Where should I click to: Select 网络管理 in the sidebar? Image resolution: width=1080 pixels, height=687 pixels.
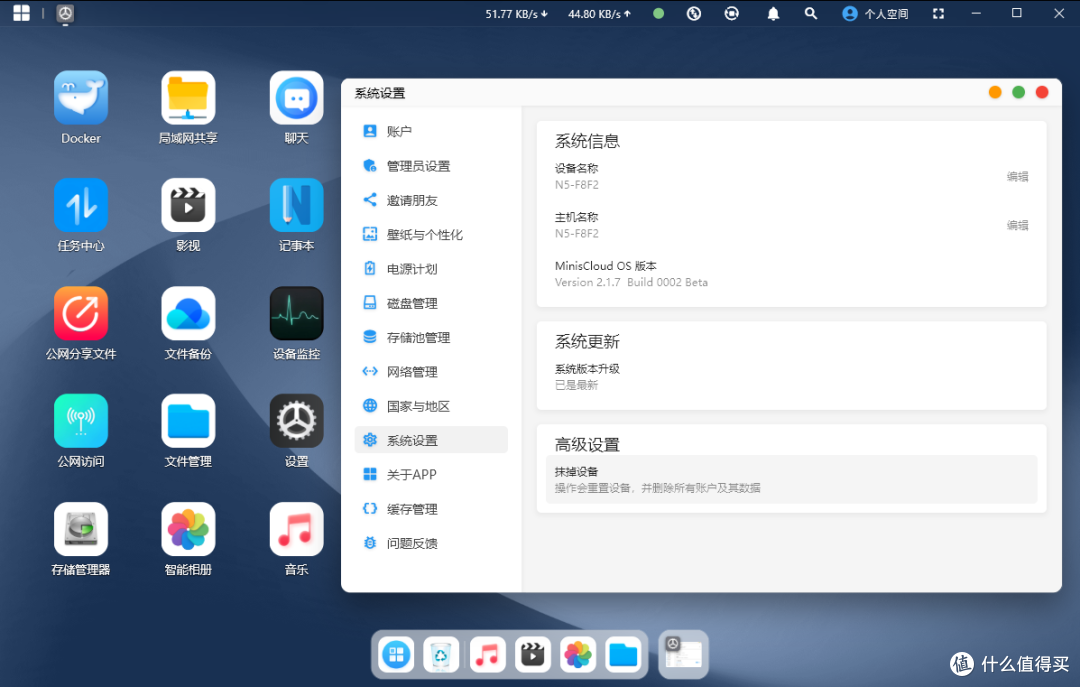(x=431, y=371)
